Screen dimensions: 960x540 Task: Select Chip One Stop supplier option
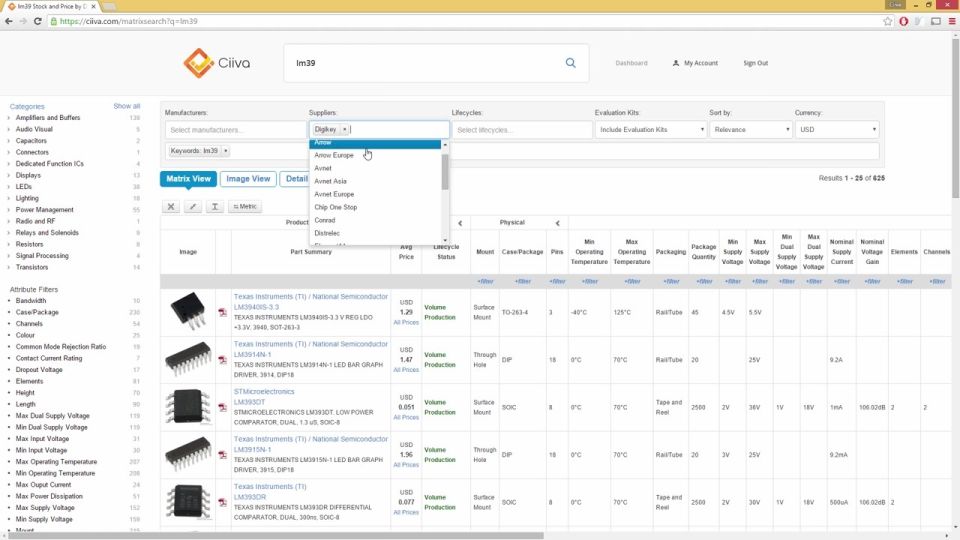click(x=375, y=207)
